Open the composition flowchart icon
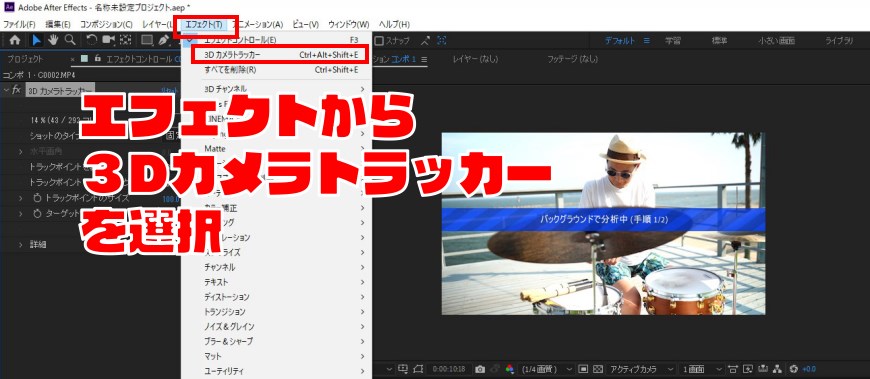The width and height of the screenshot is (870, 379). pos(777,369)
